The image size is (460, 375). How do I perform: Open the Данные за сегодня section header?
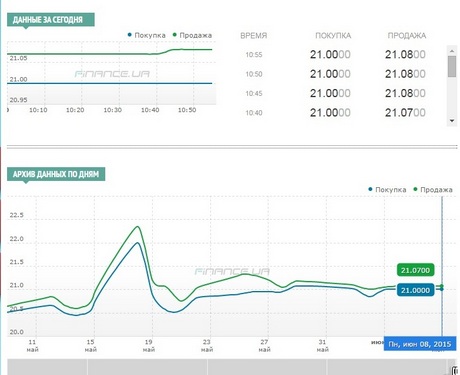[x=51, y=20]
